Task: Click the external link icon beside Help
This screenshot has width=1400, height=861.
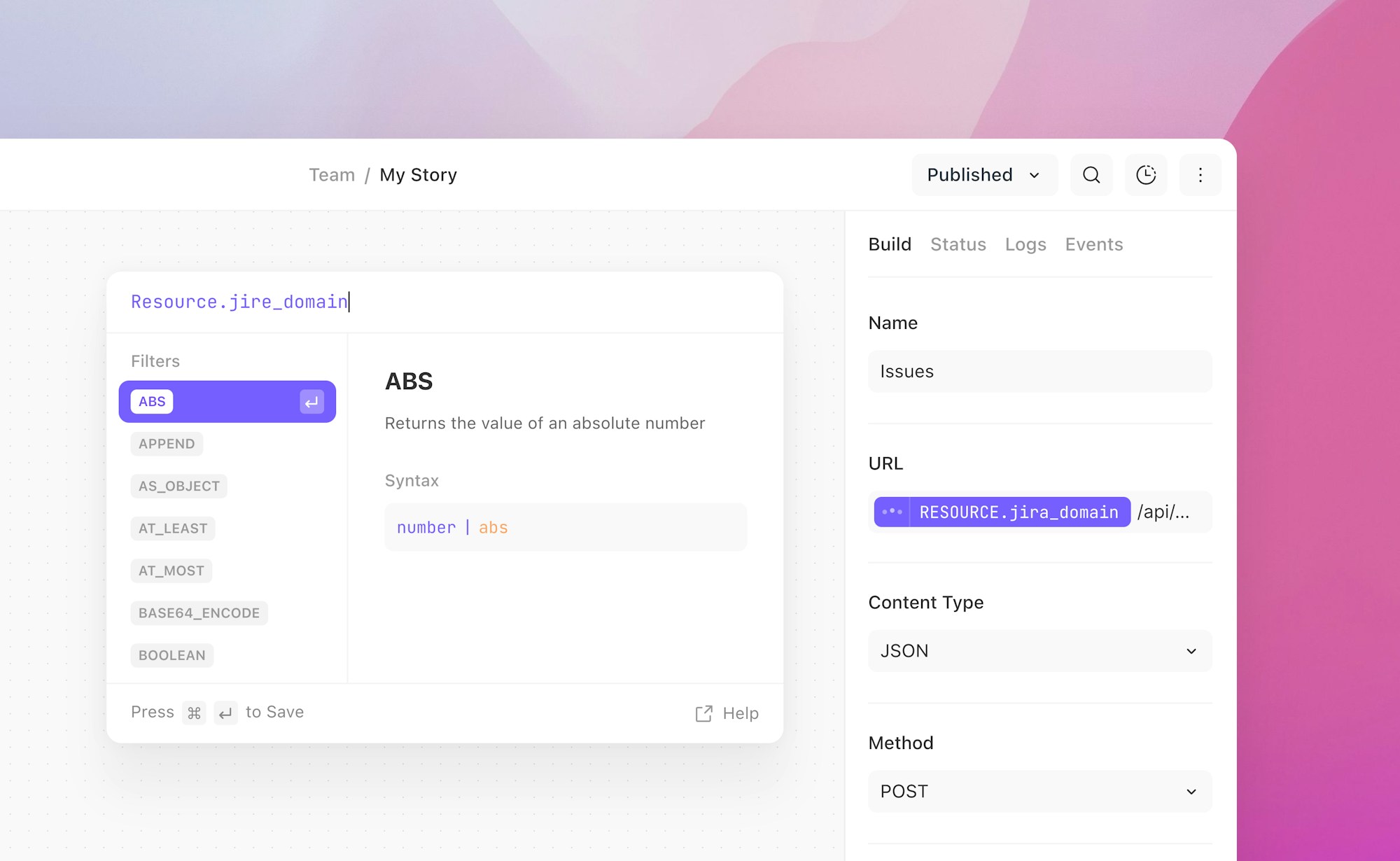Action: click(703, 713)
